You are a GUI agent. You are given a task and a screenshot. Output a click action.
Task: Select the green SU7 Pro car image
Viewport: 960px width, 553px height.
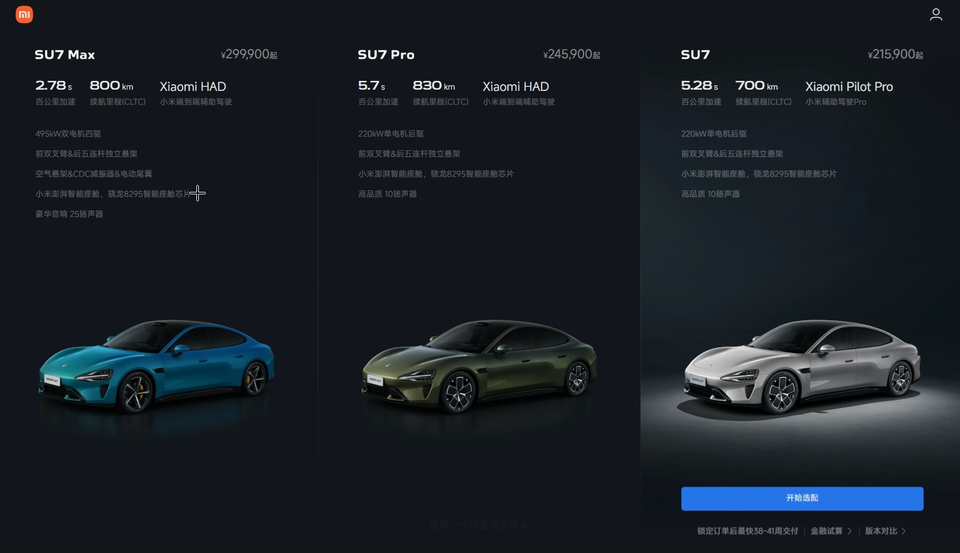pyautogui.click(x=479, y=366)
